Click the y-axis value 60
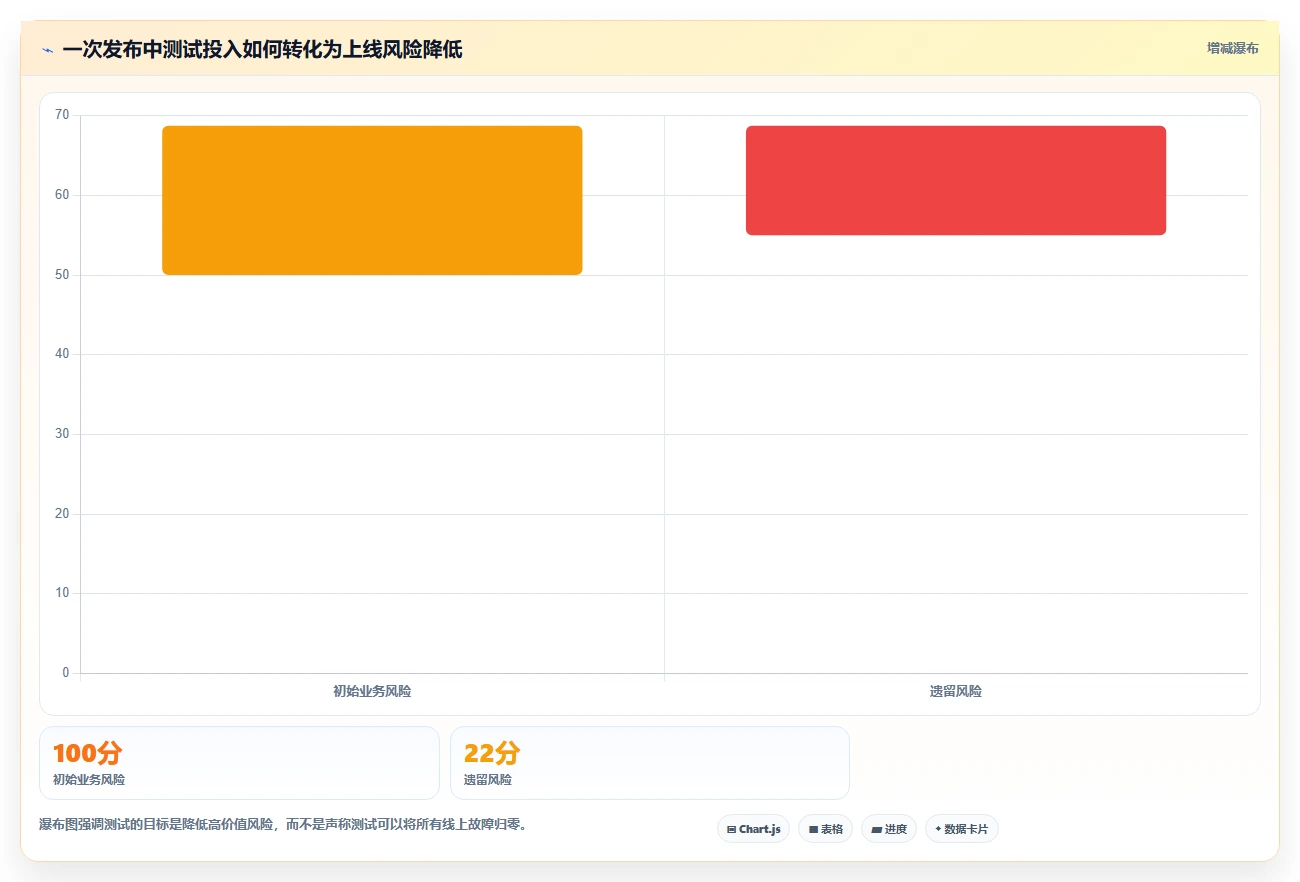1300x882 pixels. pos(62,195)
